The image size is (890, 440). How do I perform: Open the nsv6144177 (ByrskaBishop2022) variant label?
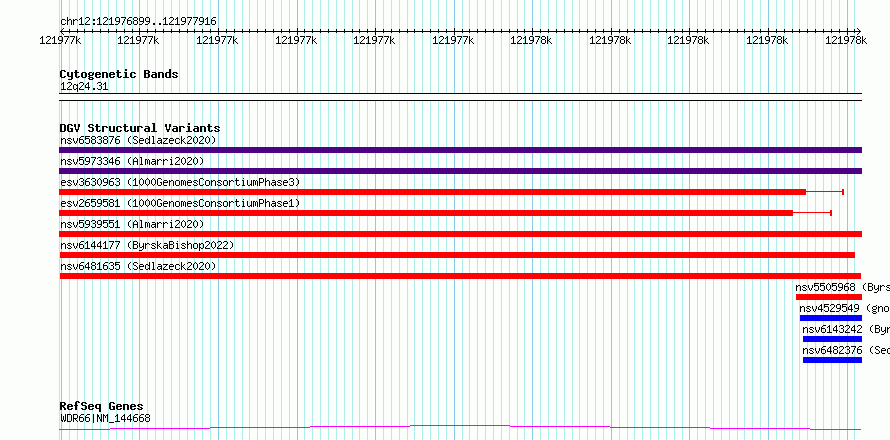(x=146, y=245)
